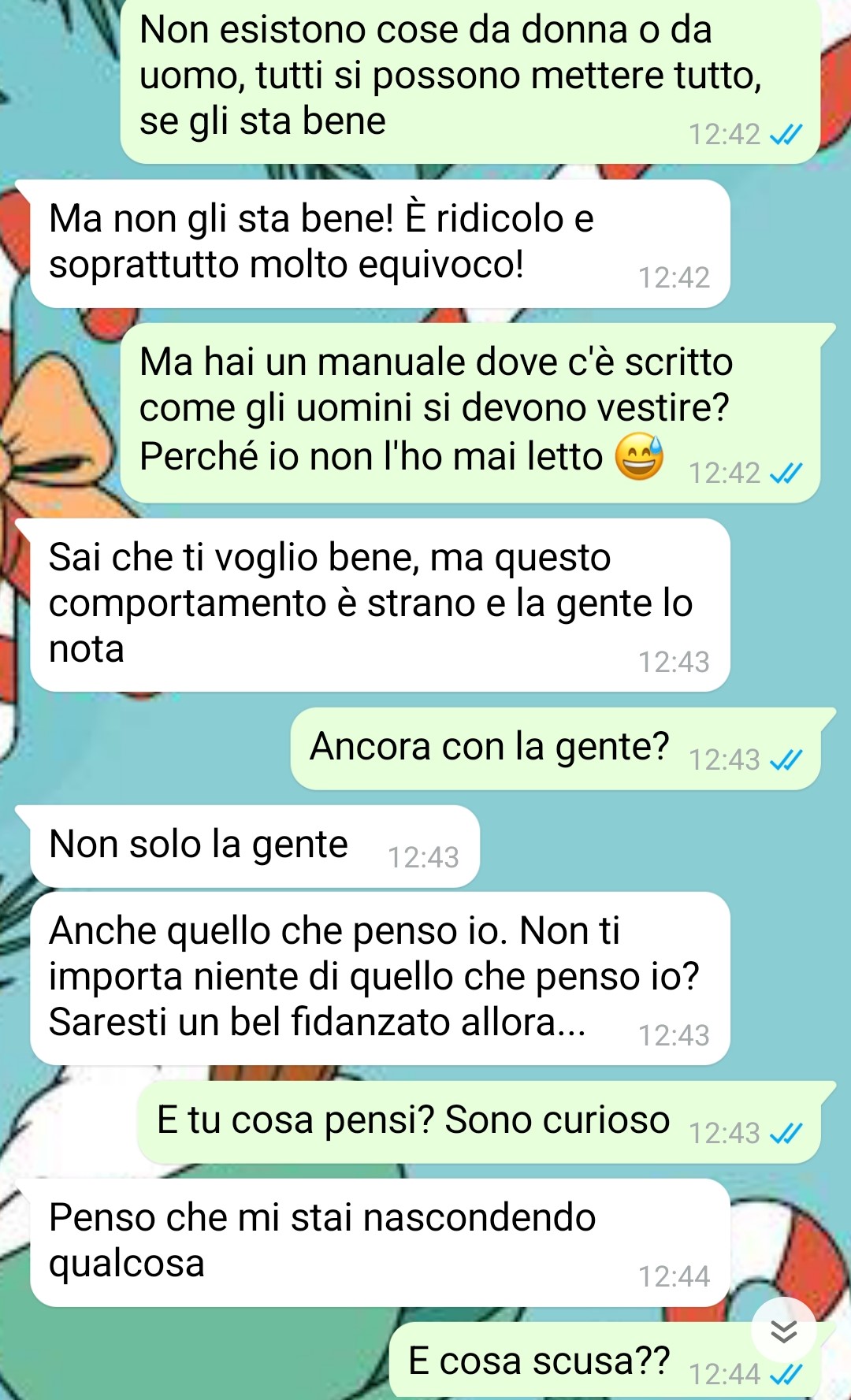Viewport: 851px width, 1400px height.
Task: Tap the scroll-to-bottom double chevron button
Action: (x=783, y=1331)
